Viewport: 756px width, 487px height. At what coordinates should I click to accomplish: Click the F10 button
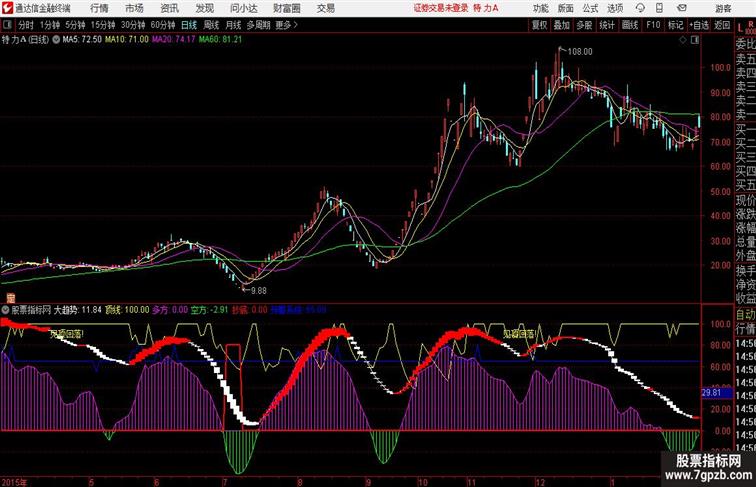click(652, 24)
